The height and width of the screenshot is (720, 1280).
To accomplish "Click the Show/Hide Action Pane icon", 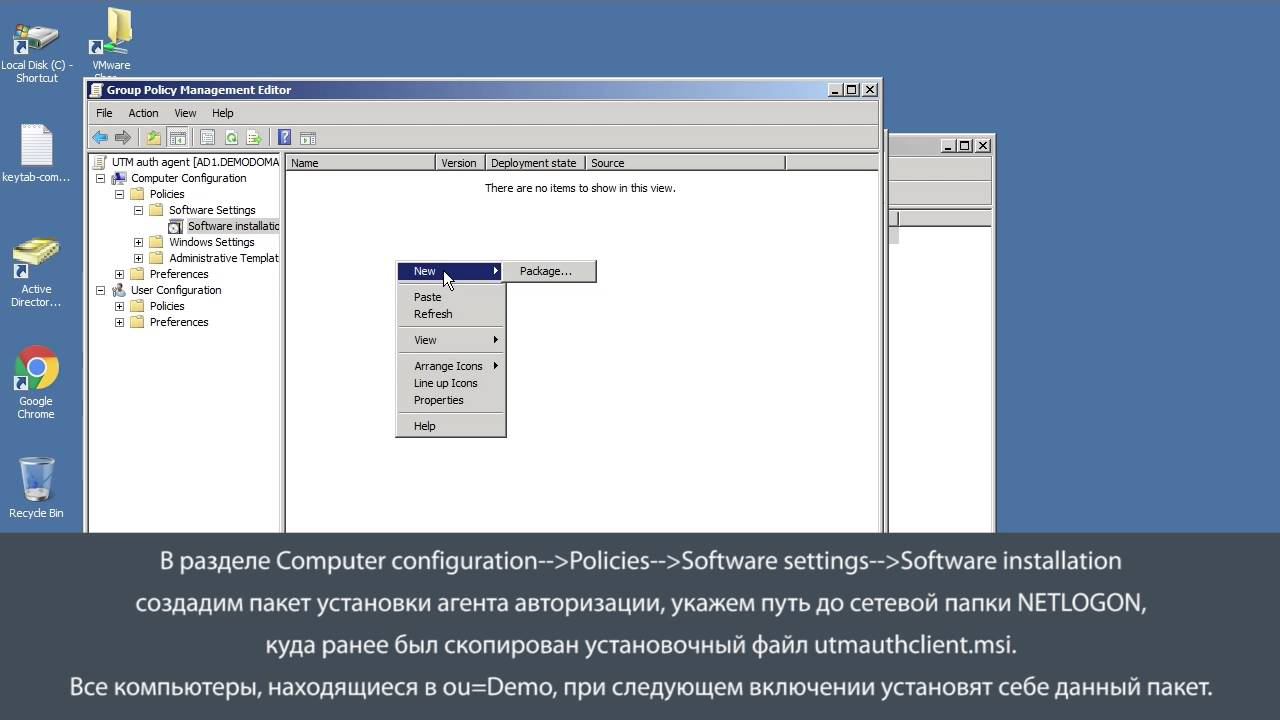I will [308, 138].
